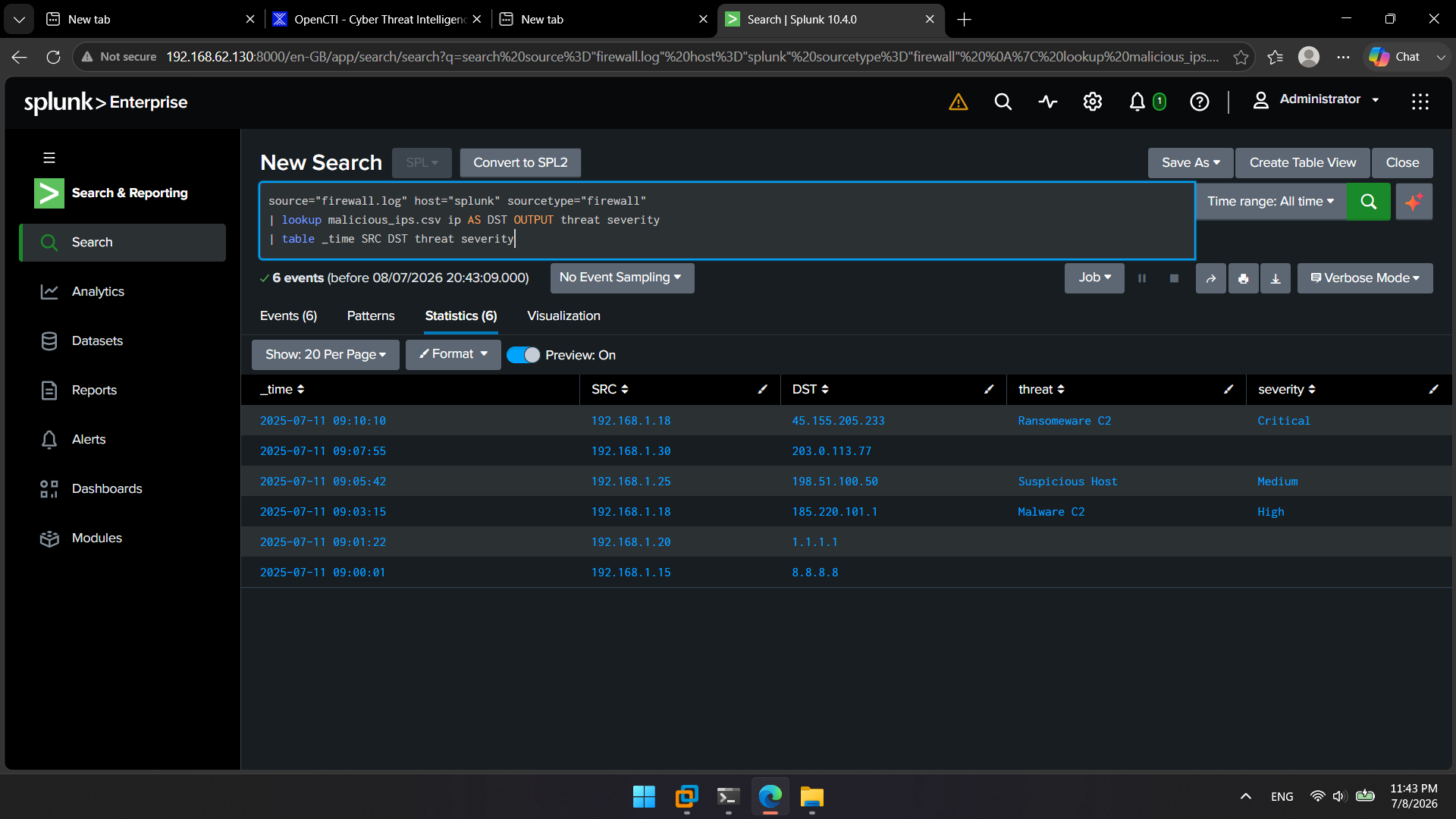This screenshot has height=819, width=1456.
Task: Click the Close search button
Action: coord(1402,162)
